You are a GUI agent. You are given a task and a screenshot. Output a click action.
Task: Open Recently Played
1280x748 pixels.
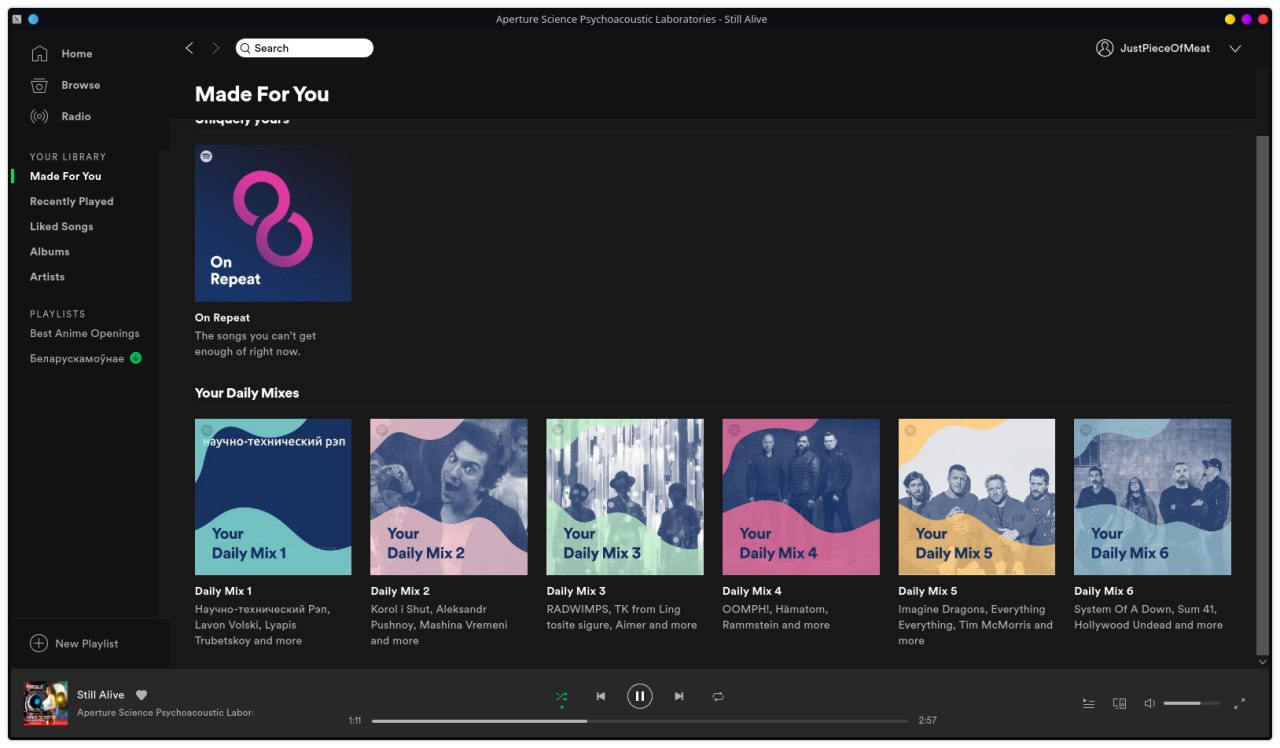tap(72, 201)
